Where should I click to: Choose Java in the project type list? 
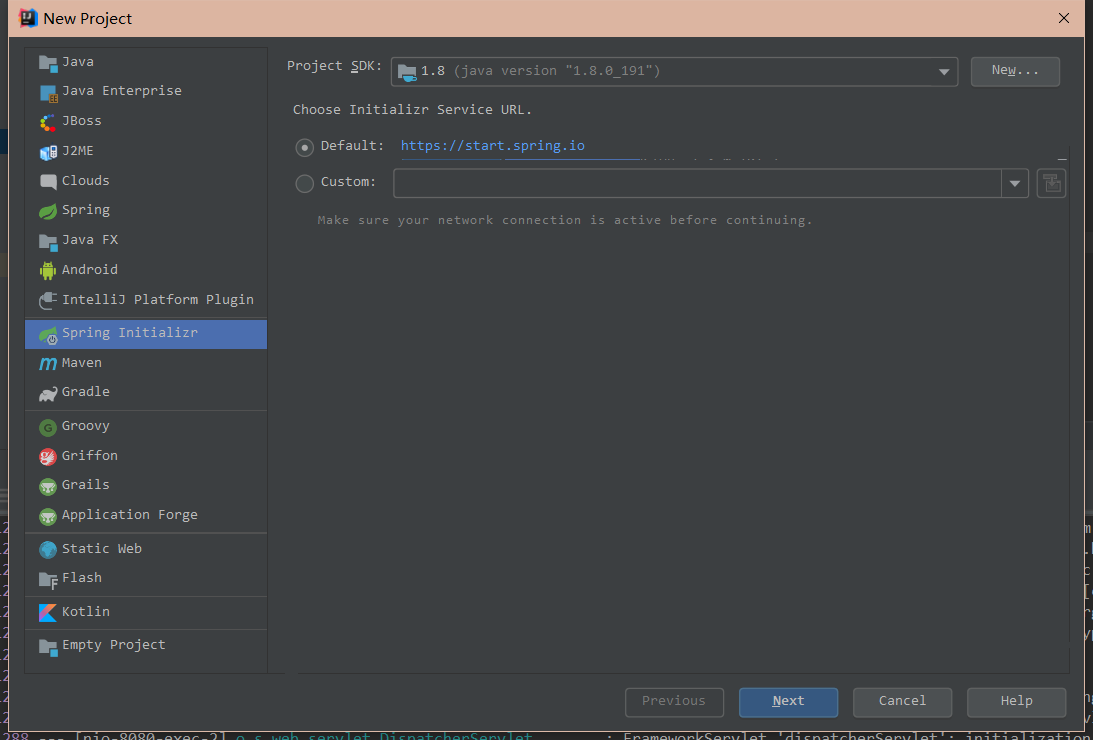click(x=77, y=61)
